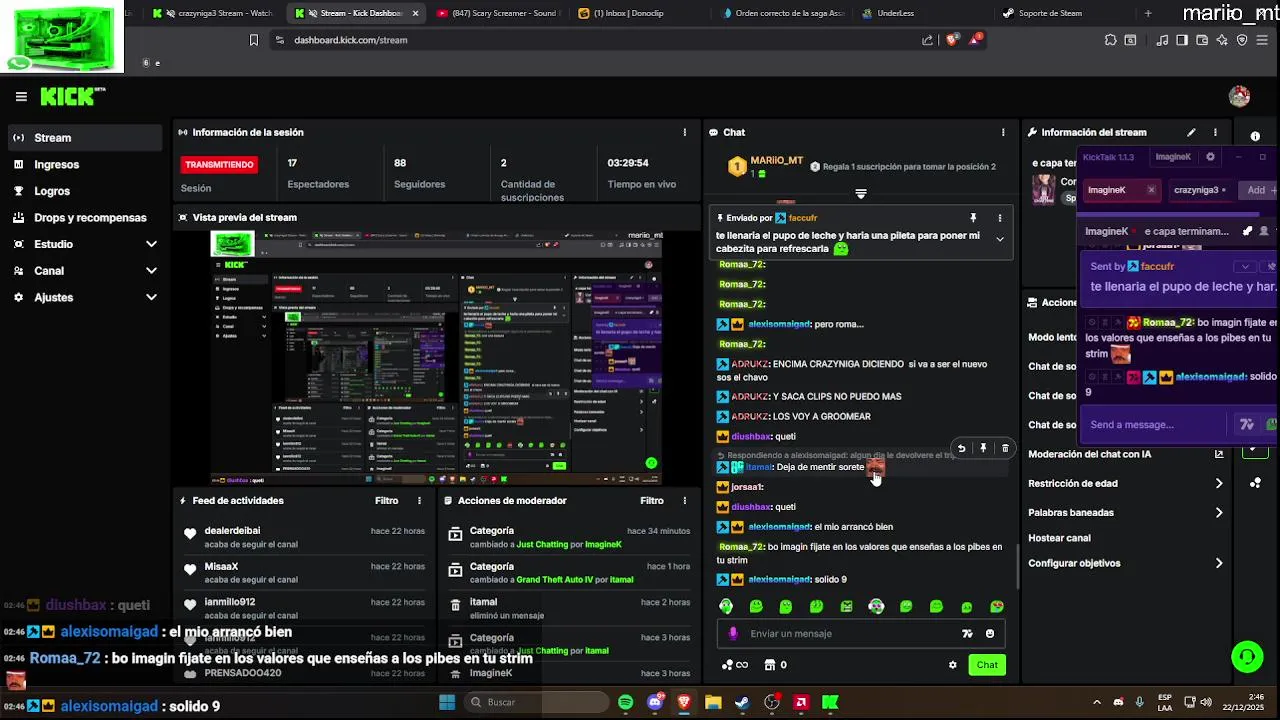Select the Stream sidebar item

pyautogui.click(x=83, y=138)
